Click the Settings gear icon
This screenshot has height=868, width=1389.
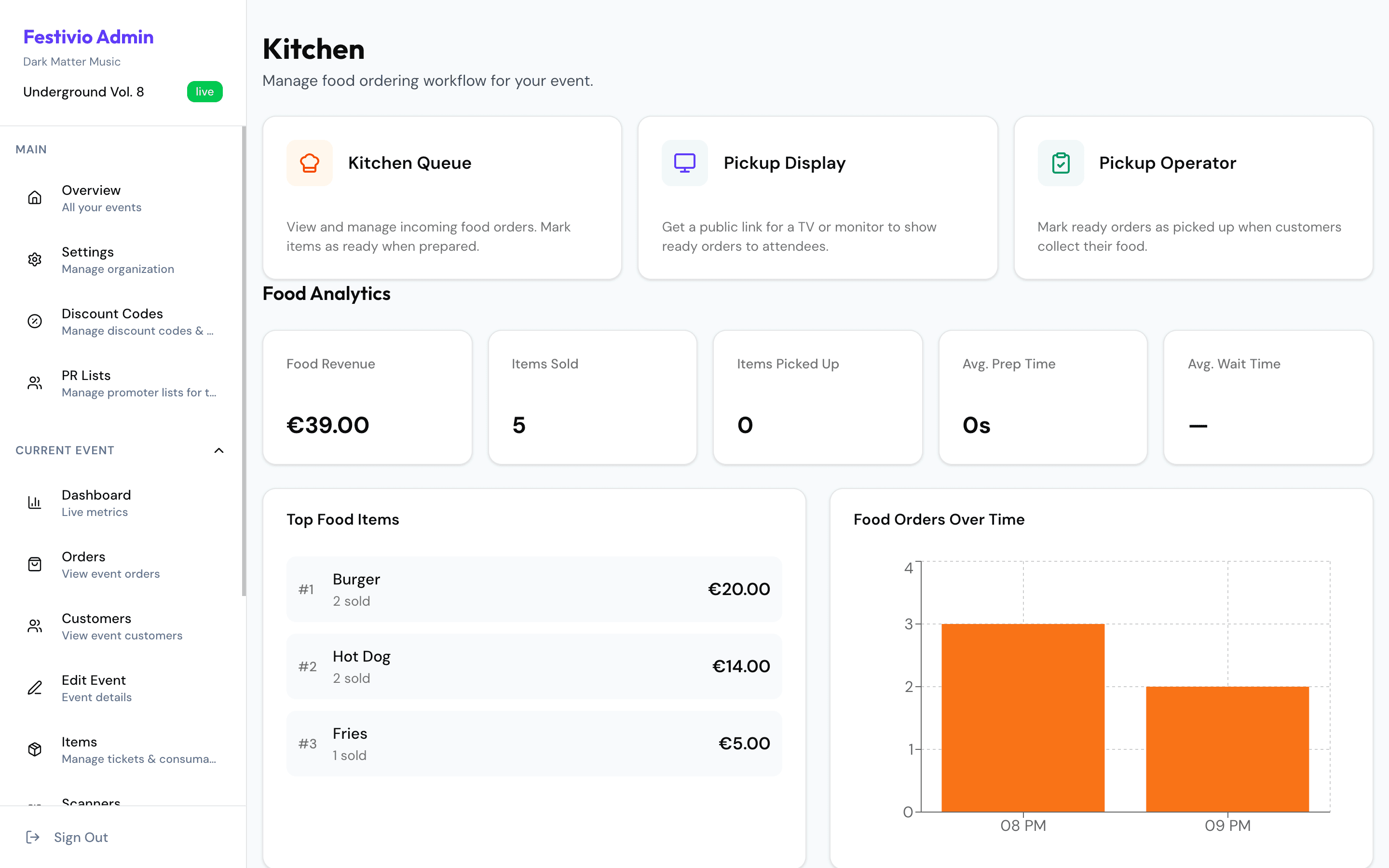(x=34, y=259)
